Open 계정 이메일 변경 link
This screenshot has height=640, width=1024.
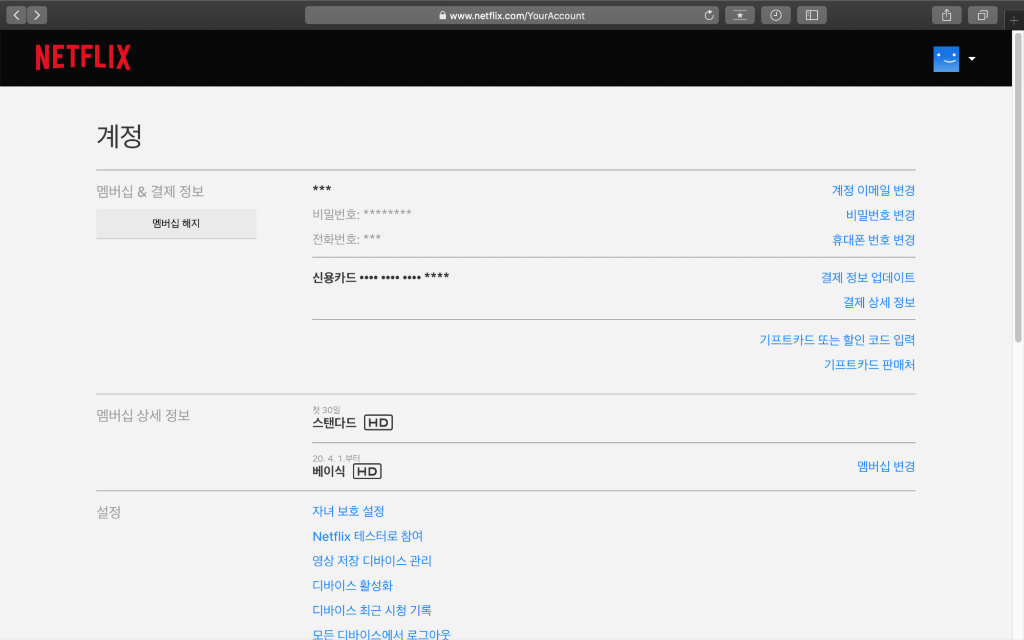(873, 190)
